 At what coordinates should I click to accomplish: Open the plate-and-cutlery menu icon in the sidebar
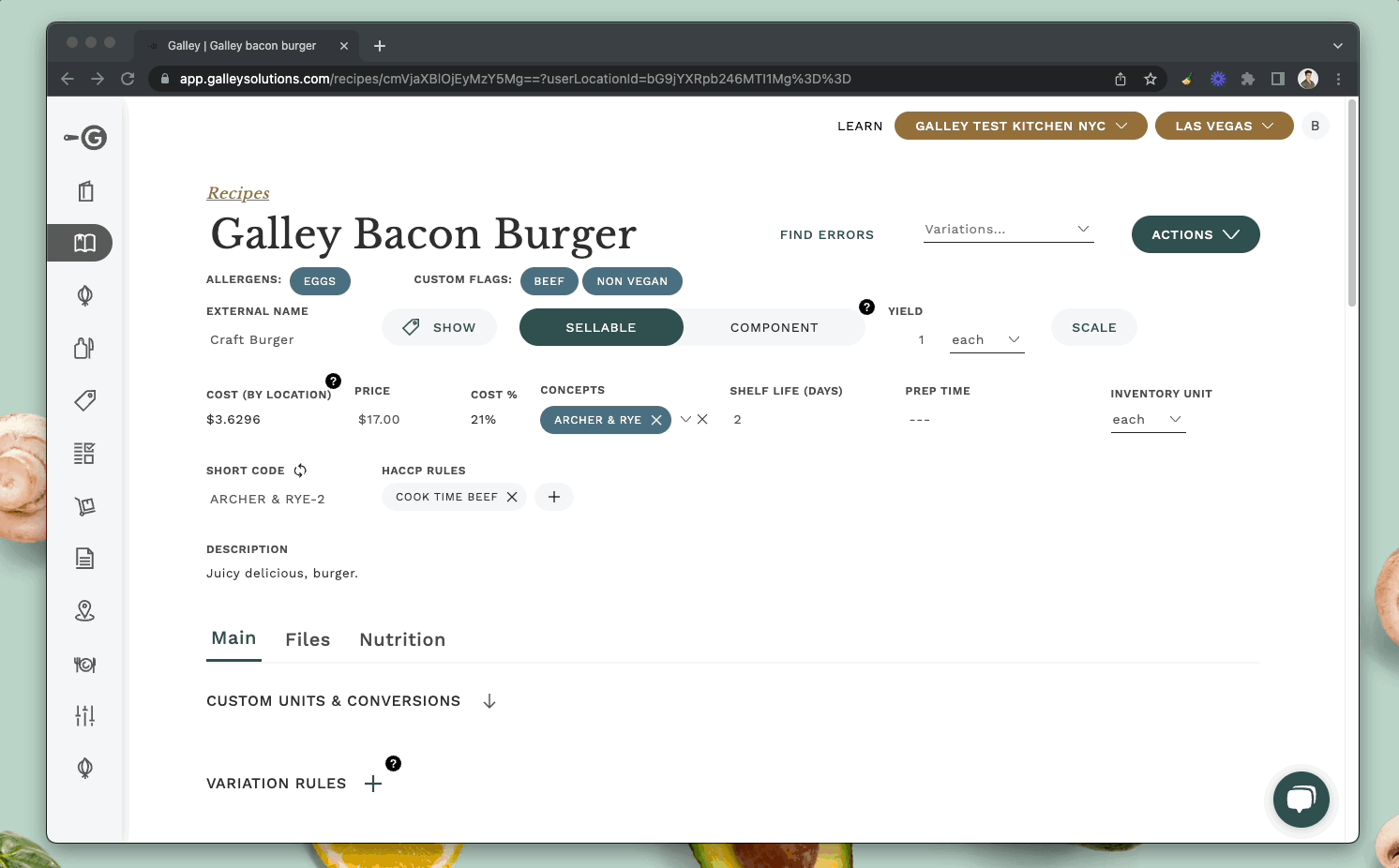84,664
